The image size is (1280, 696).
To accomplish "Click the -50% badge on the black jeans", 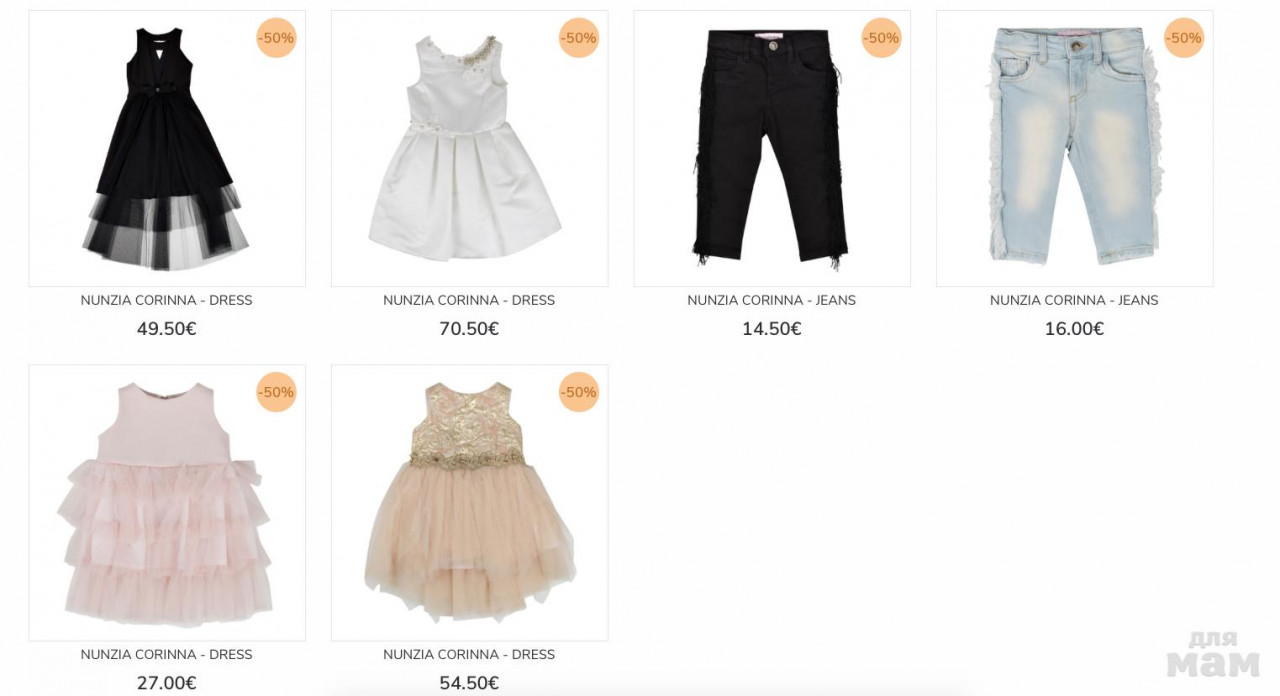I will (x=882, y=38).
